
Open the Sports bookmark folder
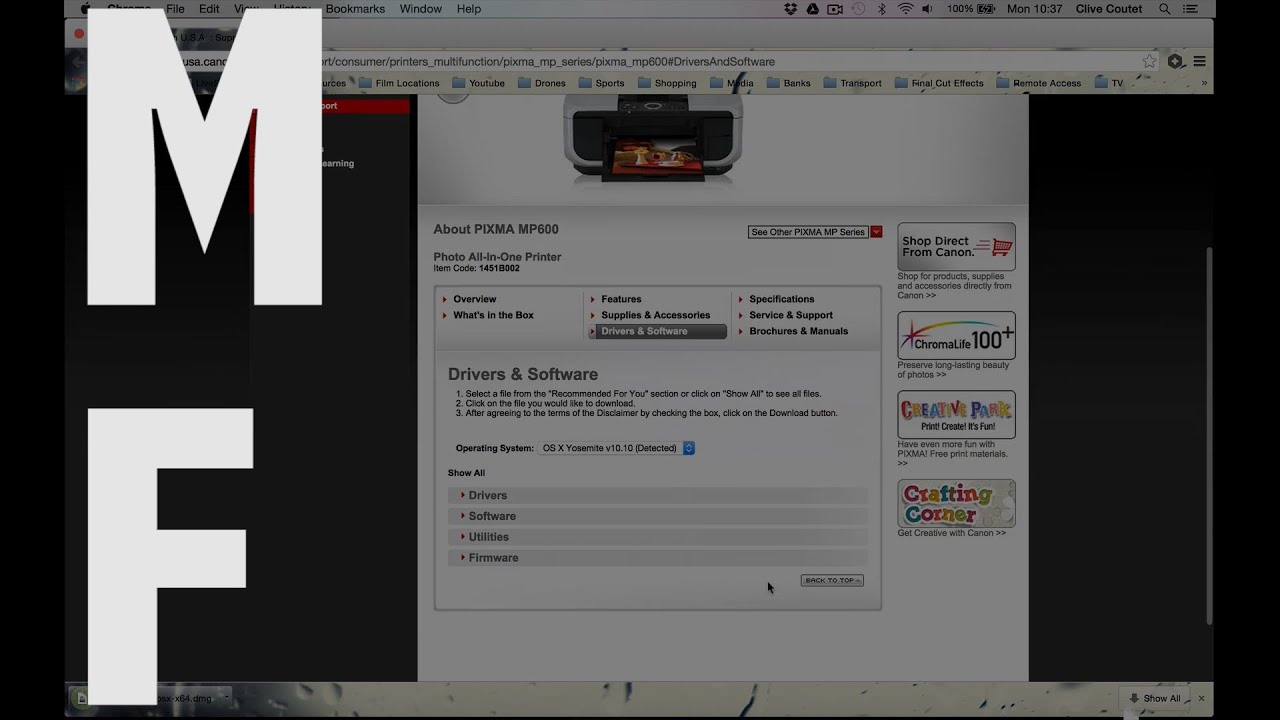pyautogui.click(x=601, y=83)
